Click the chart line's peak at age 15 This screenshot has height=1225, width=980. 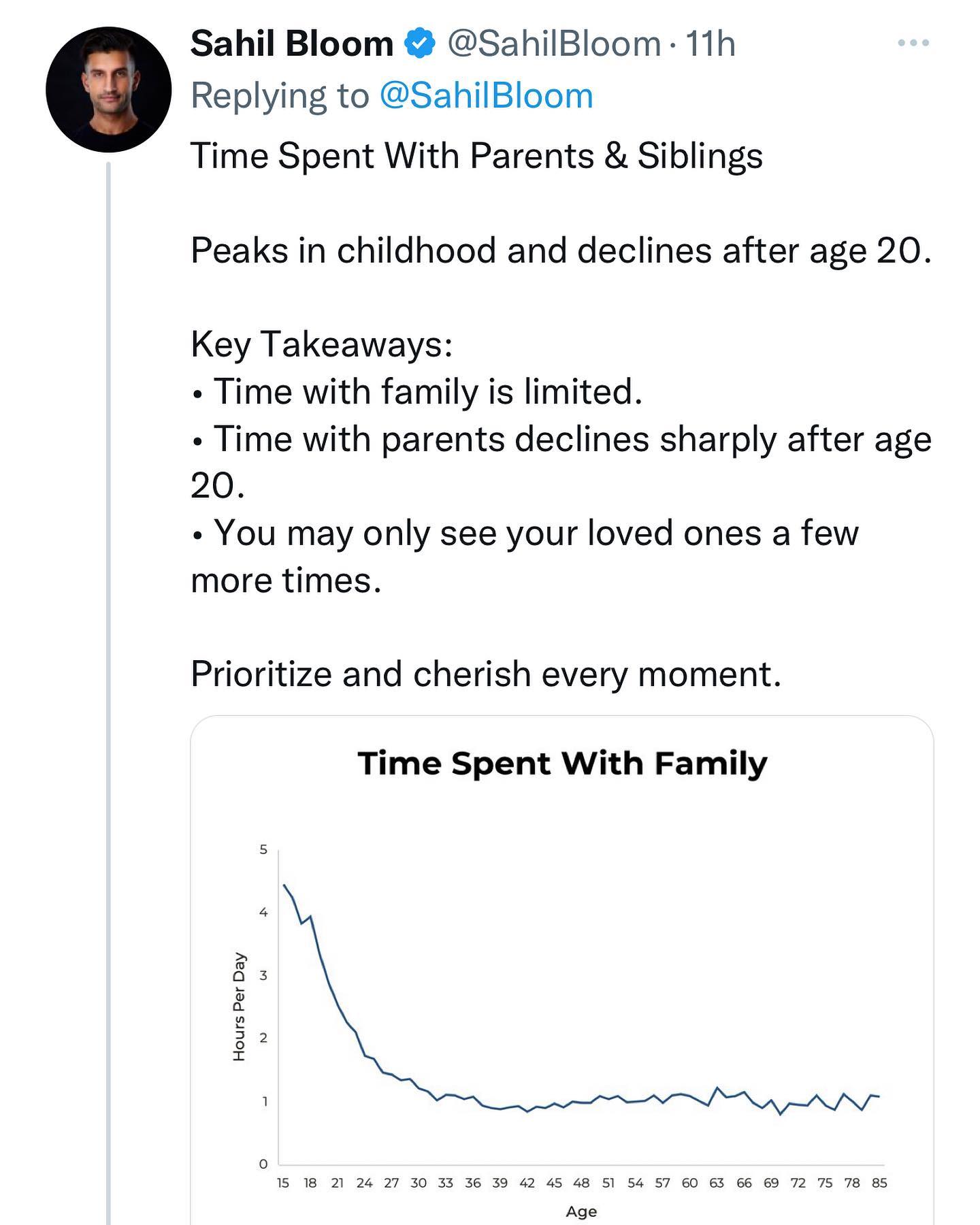284,885
